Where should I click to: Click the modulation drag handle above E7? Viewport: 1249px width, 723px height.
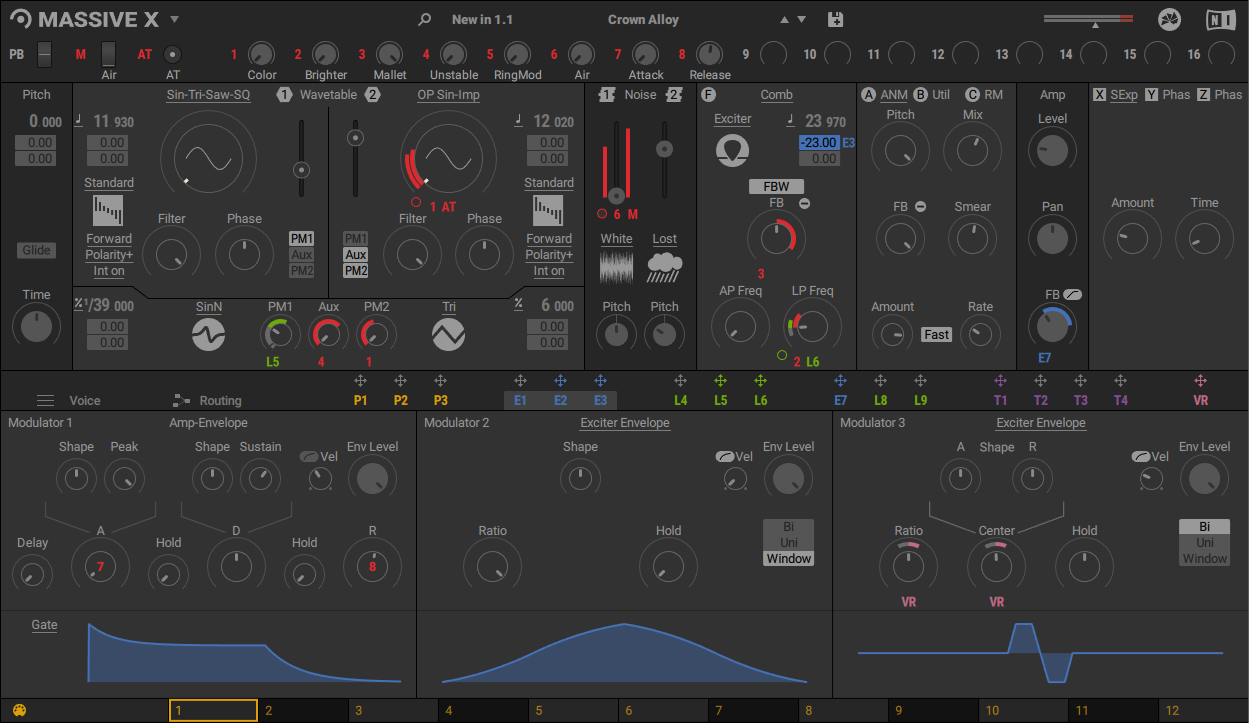pyautogui.click(x=840, y=381)
